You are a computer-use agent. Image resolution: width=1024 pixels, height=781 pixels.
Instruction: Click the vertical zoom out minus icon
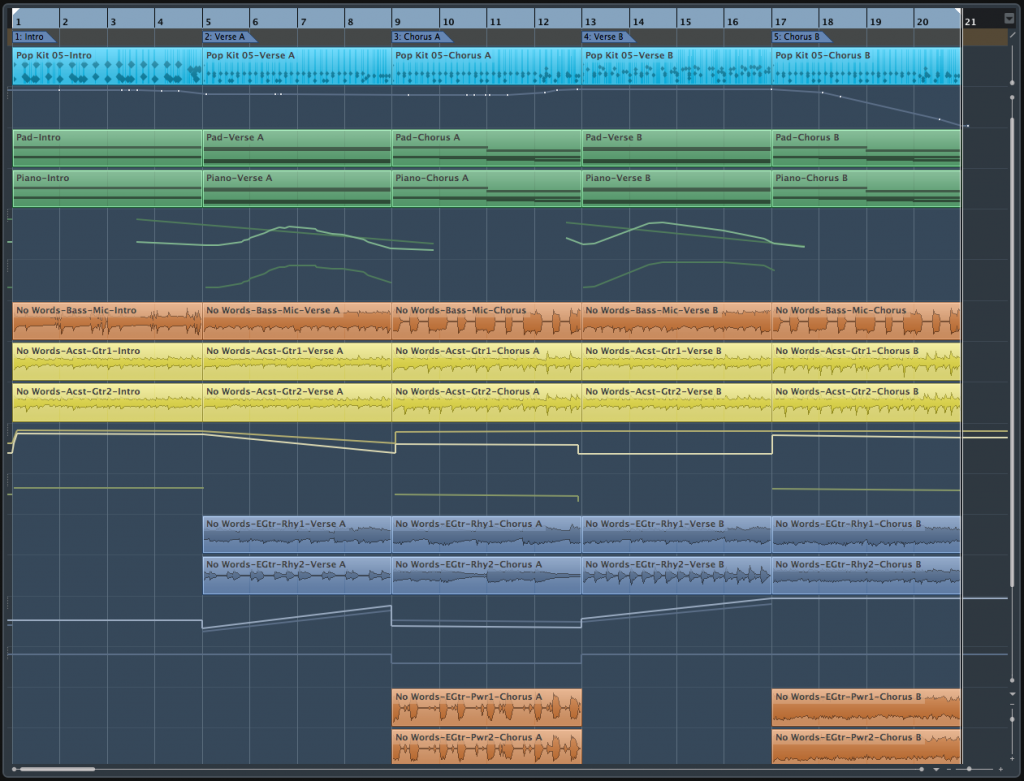point(1012,705)
